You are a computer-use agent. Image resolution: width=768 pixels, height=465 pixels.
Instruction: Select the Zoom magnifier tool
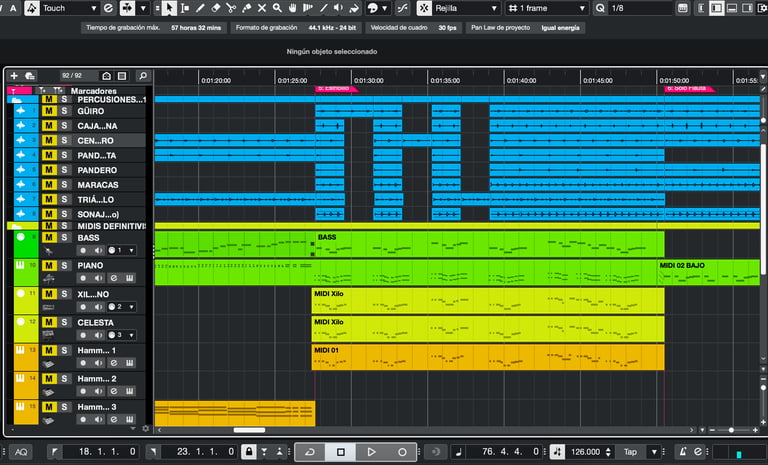pos(277,8)
